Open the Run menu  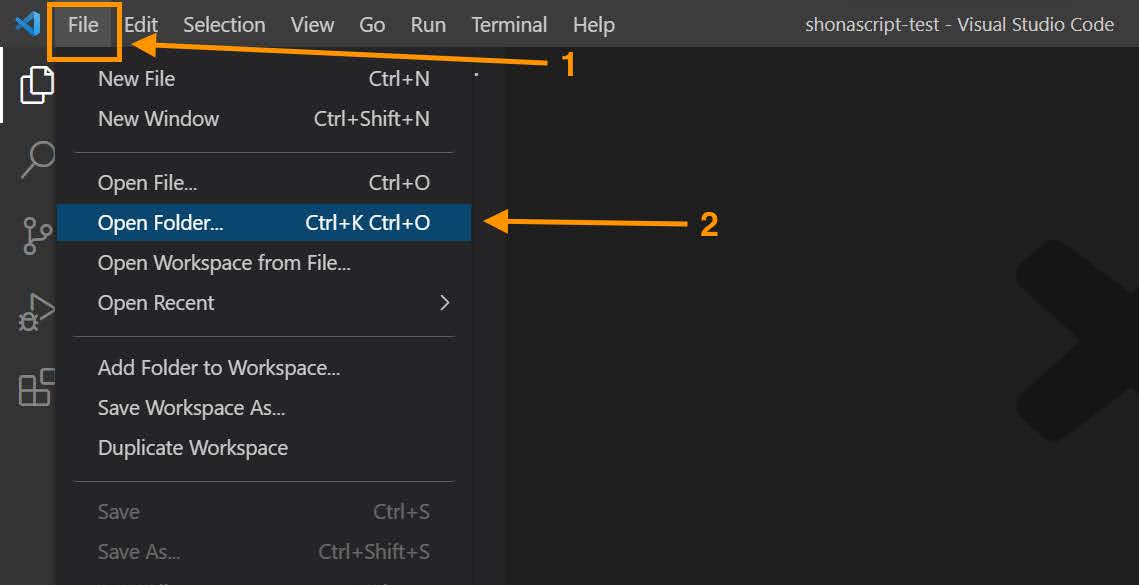click(x=428, y=25)
